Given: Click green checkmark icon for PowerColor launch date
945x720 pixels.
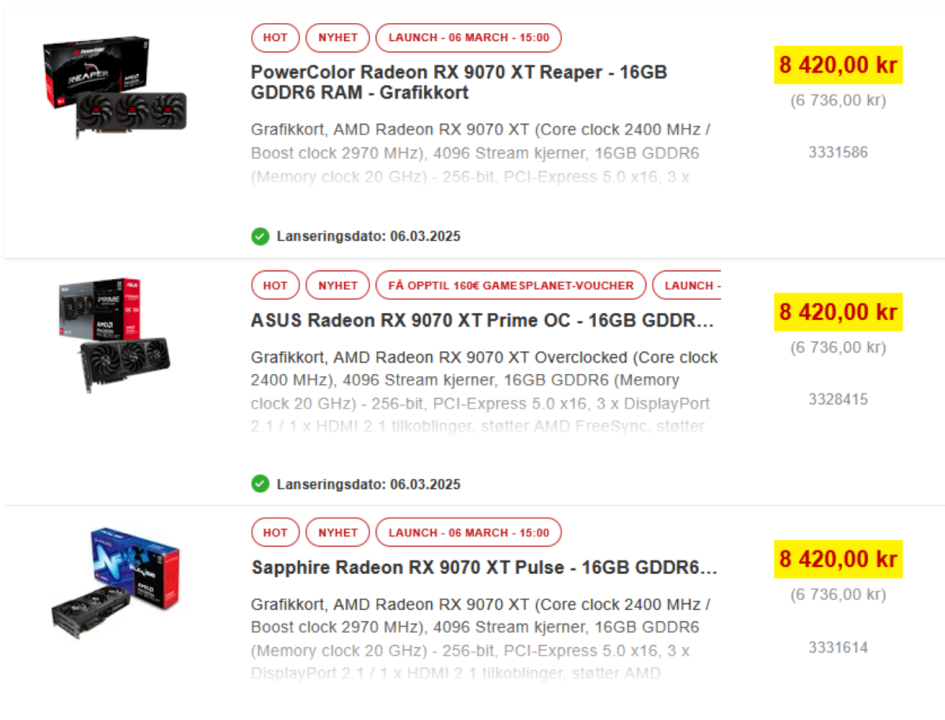Looking at the screenshot, I should pyautogui.click(x=260, y=236).
